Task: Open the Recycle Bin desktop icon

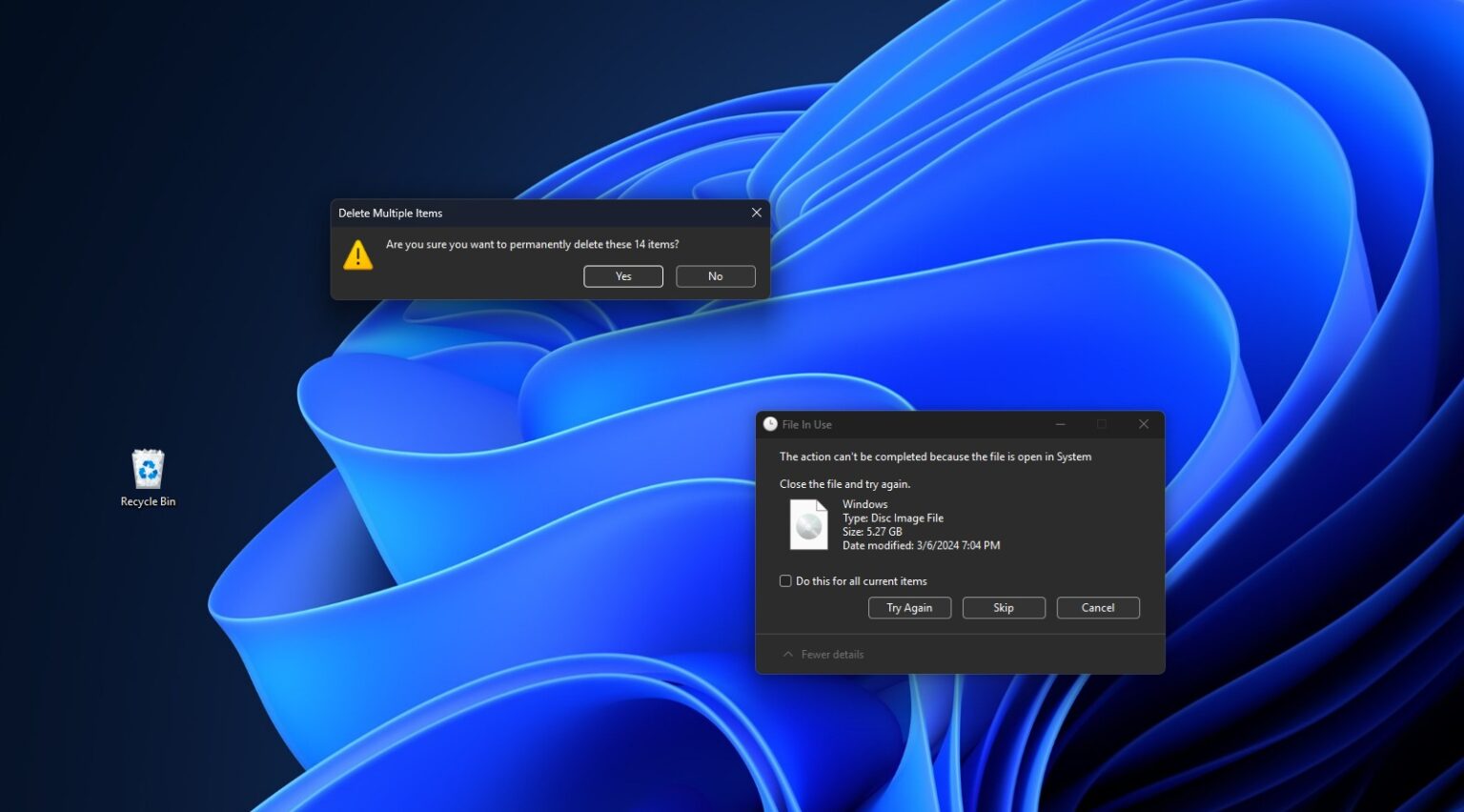Action: (x=148, y=469)
